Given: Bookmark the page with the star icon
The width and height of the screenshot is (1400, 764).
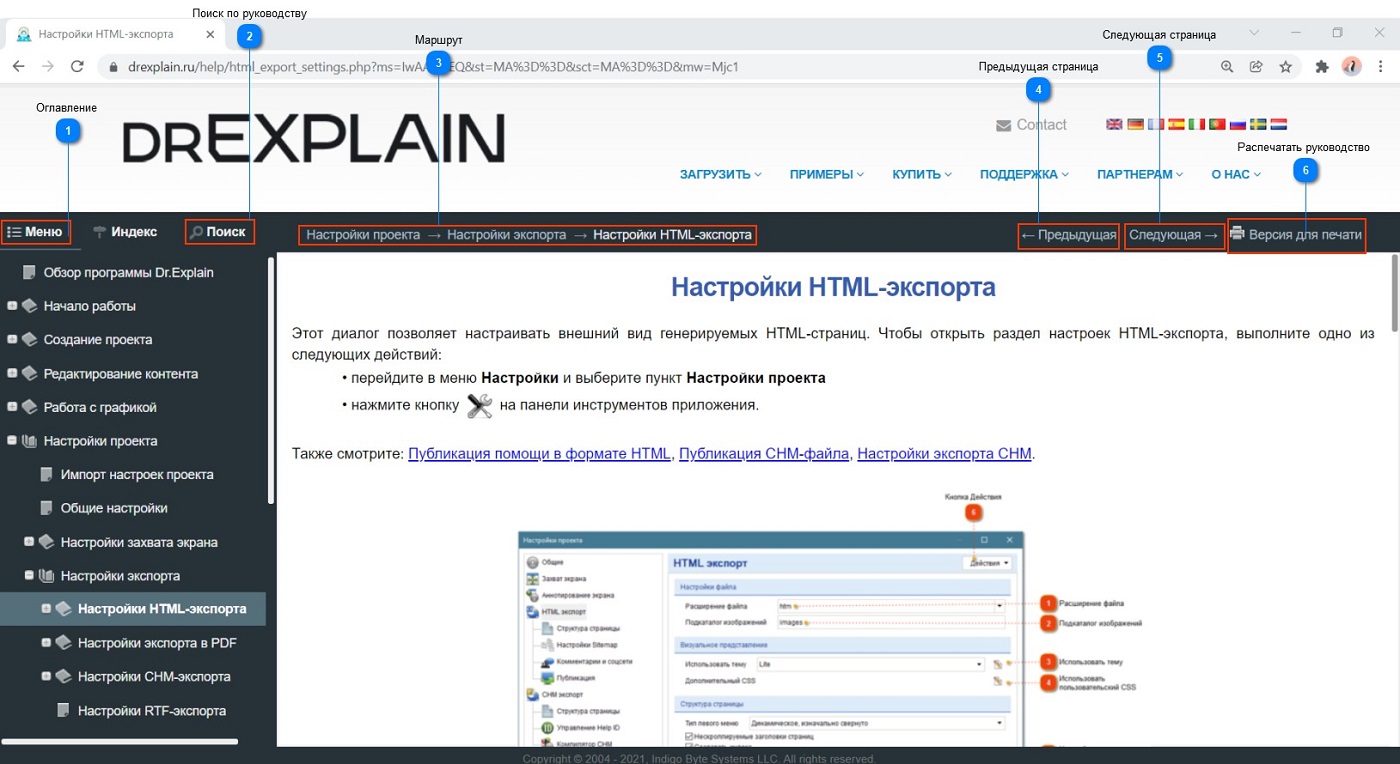Looking at the screenshot, I should point(1286,67).
